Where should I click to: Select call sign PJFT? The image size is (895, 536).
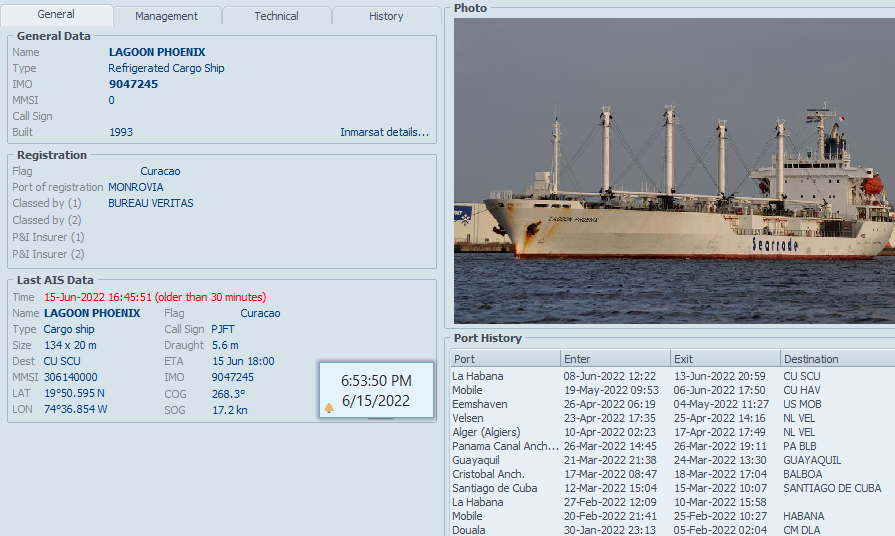[223, 329]
